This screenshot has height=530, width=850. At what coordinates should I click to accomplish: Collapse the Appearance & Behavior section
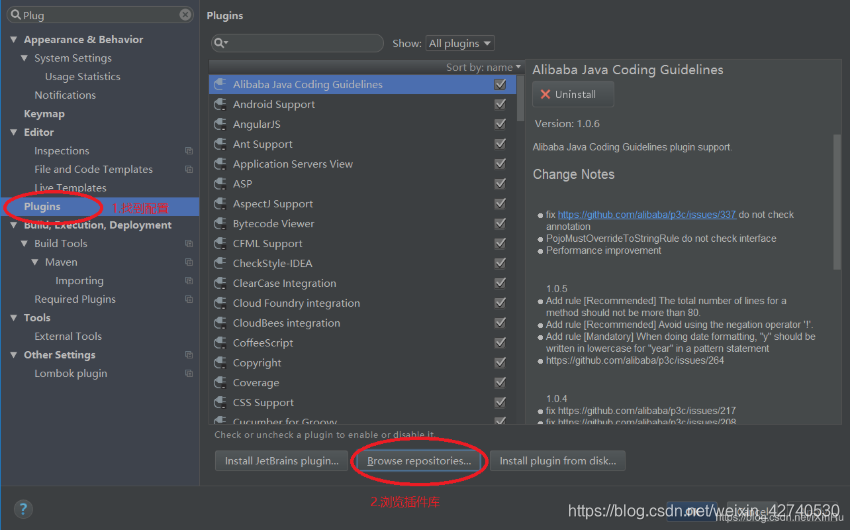tap(14, 40)
